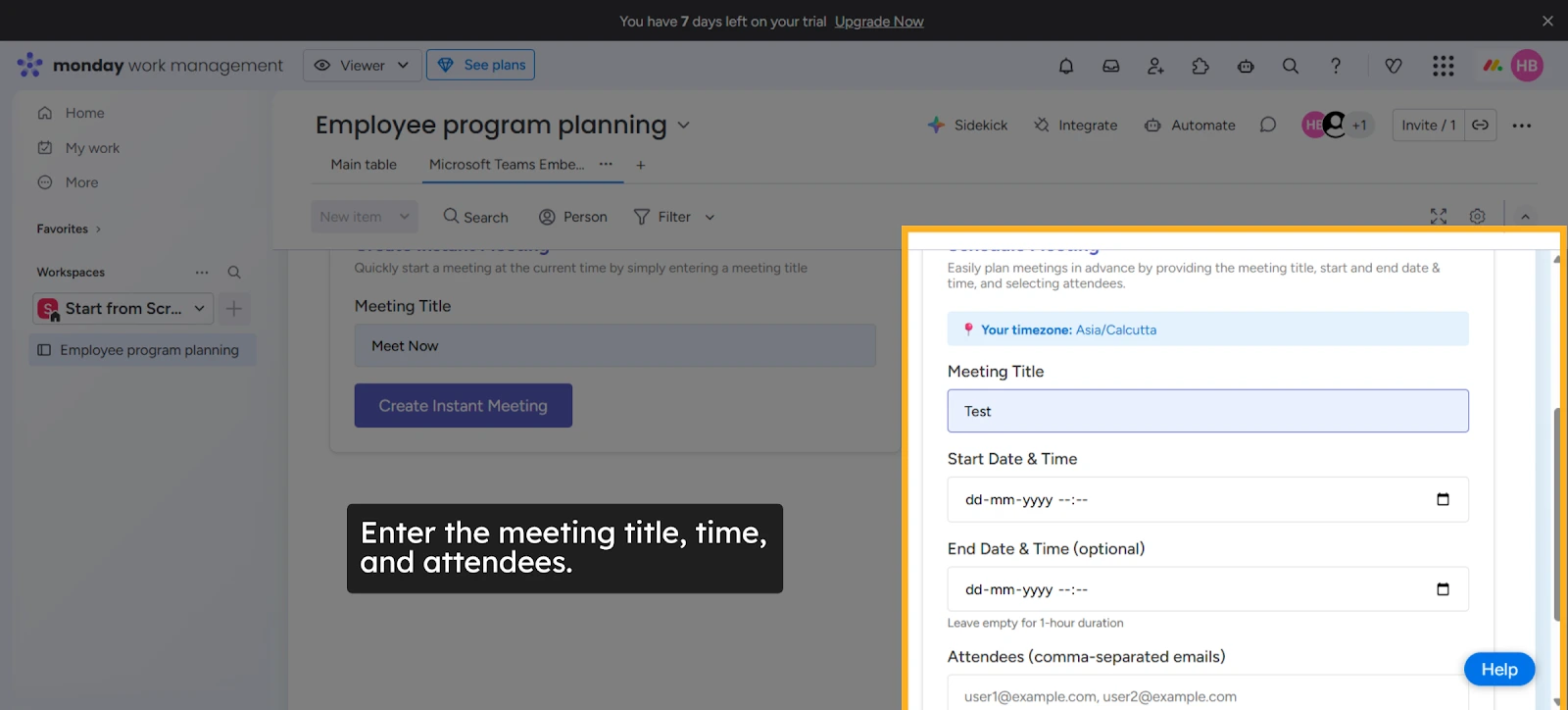Viewport: 1568px width, 710px height.
Task: Click the Attendees email input field
Action: 1207,695
